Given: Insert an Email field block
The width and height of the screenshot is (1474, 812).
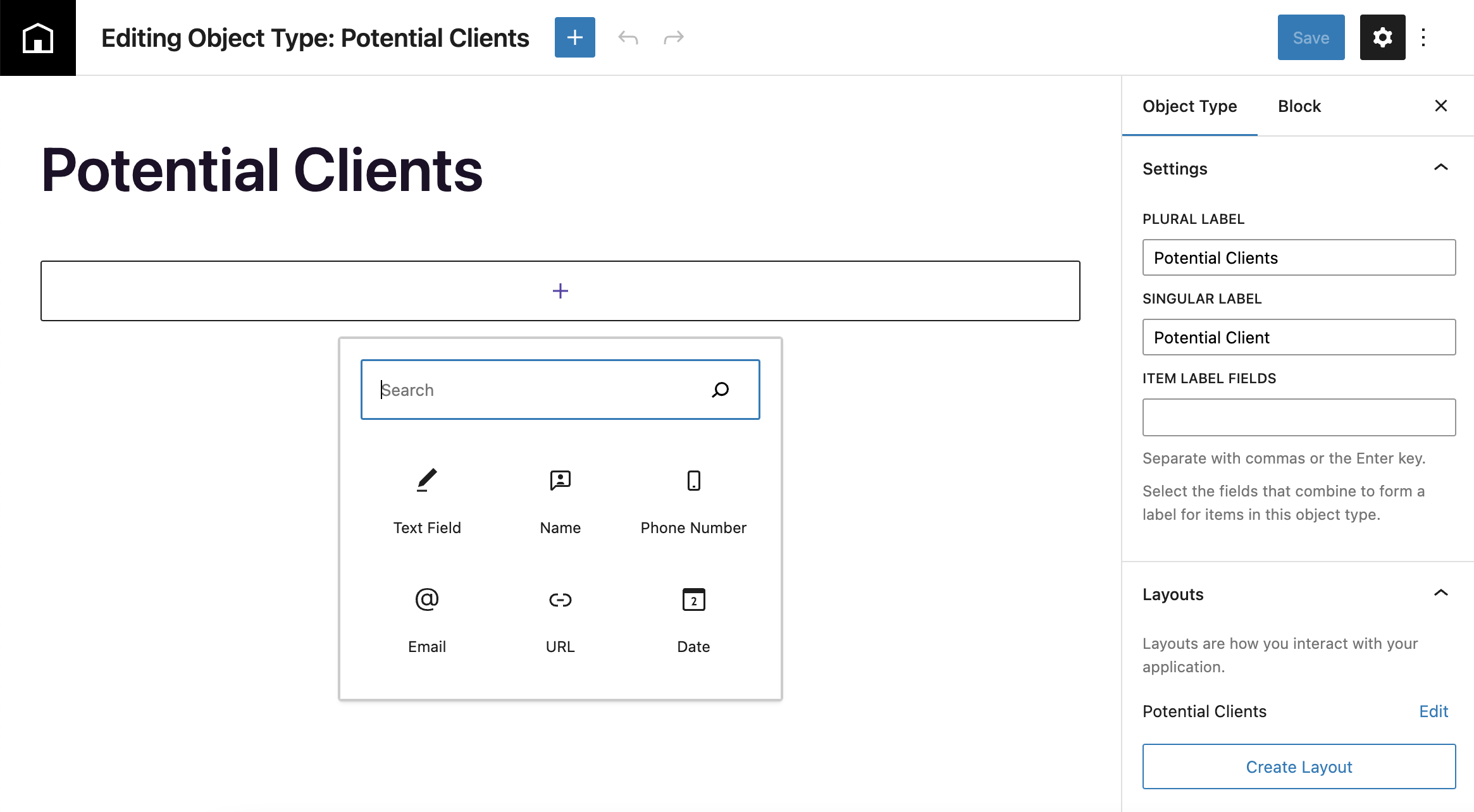Looking at the screenshot, I should click(427, 620).
